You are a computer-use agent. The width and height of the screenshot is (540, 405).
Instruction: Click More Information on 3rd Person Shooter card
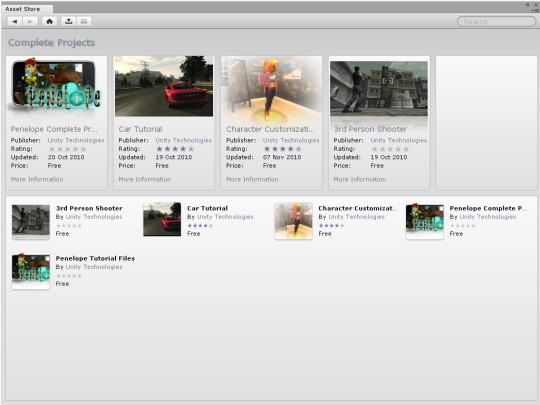pos(360,179)
